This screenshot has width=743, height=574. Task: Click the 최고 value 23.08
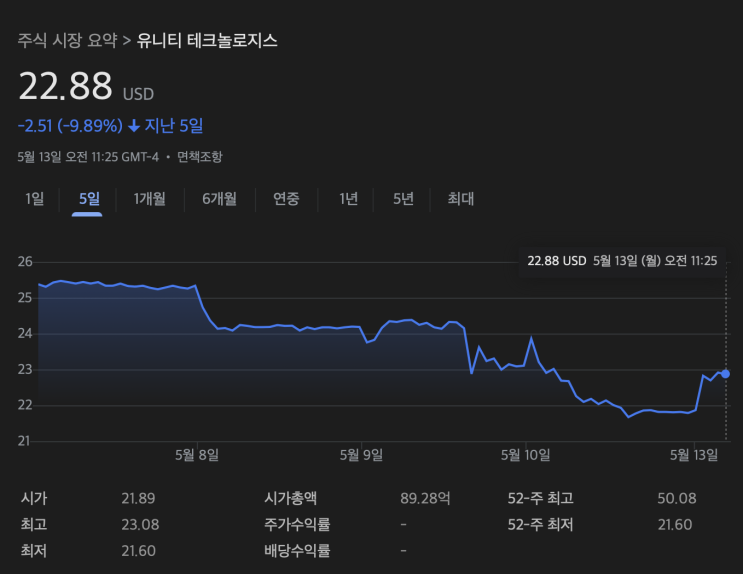point(140,525)
